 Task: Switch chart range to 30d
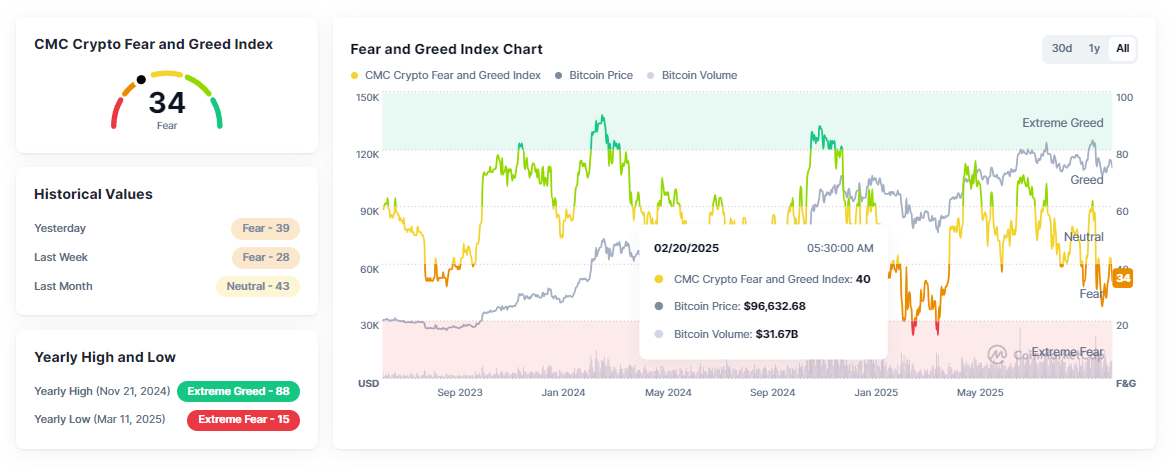point(1062,48)
